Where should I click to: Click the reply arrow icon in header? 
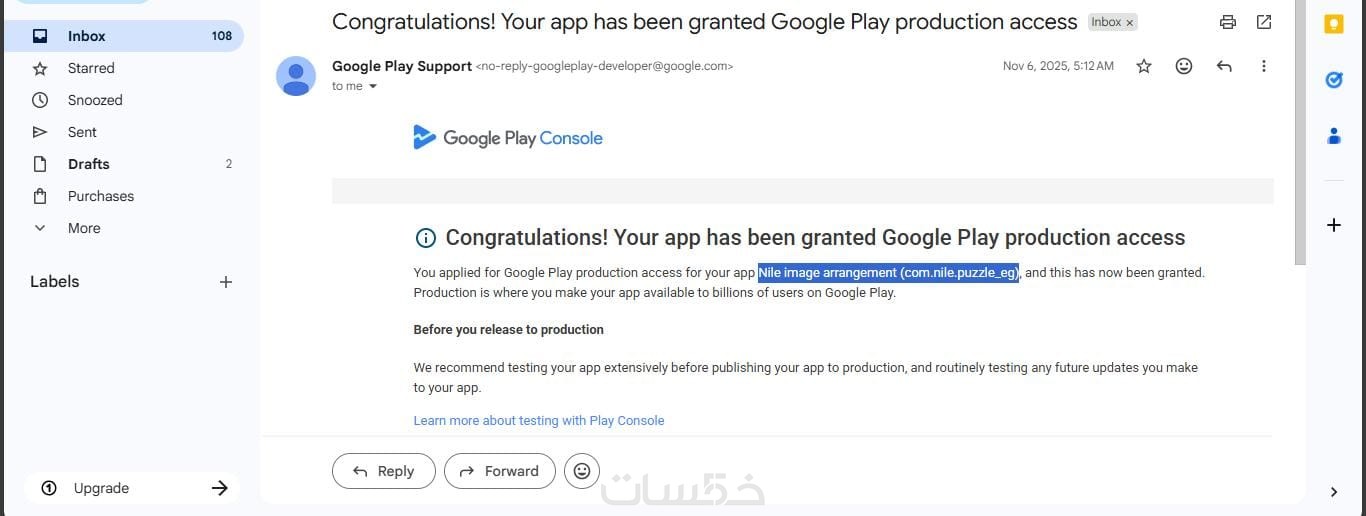click(x=1224, y=66)
